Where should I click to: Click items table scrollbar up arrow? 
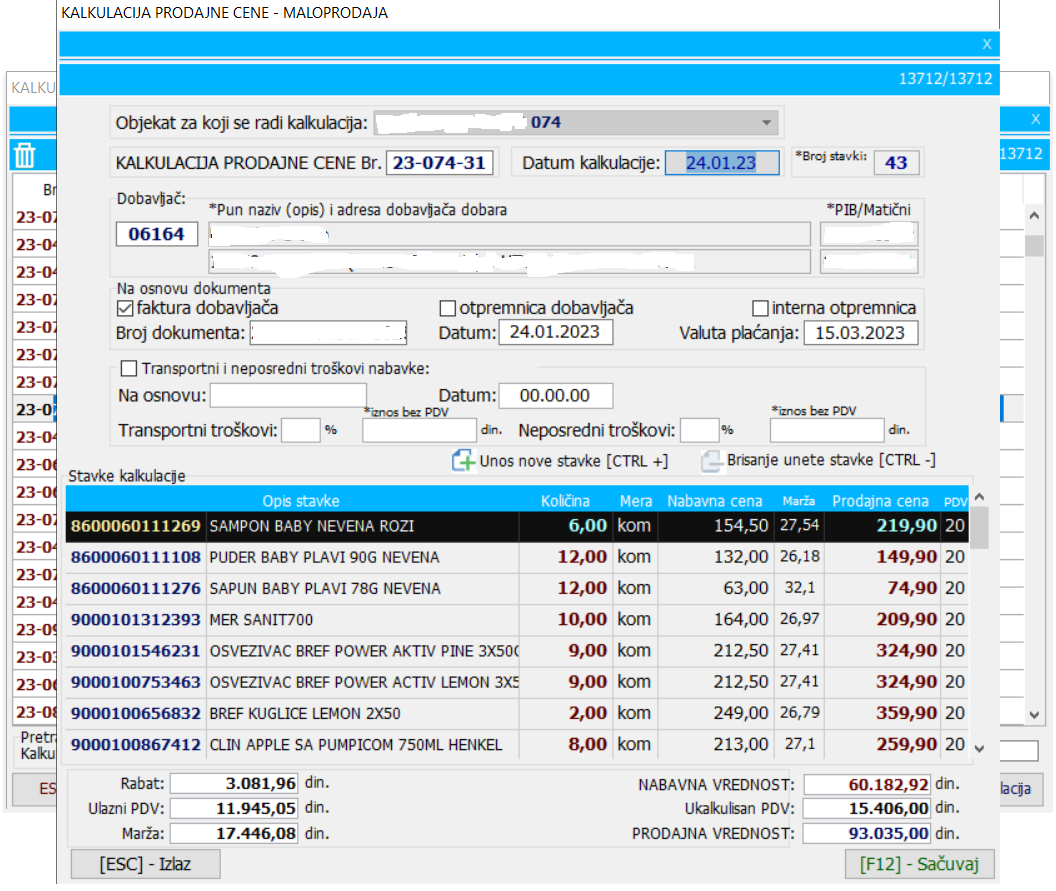point(980,497)
